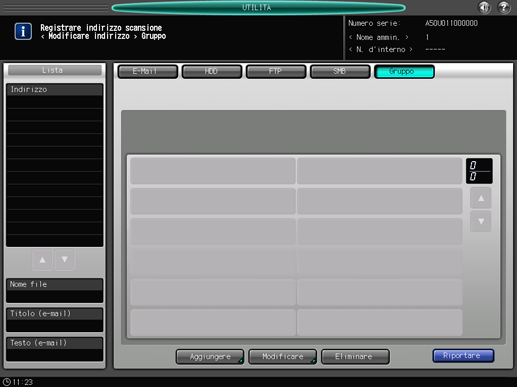Click the 'N. d'interno' label
Screen dimensions: 517x387
(x=380, y=50)
